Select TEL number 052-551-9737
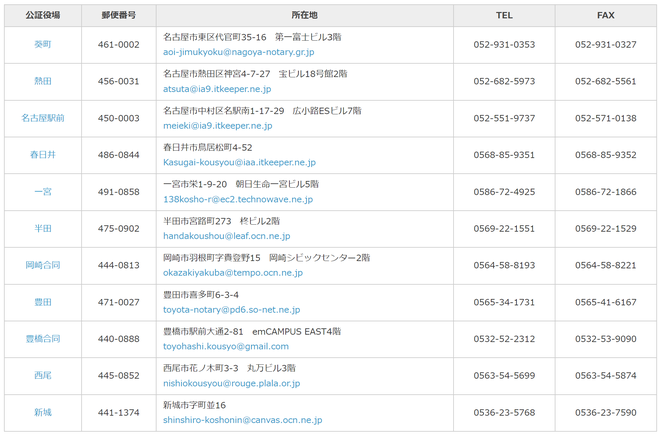Image resolution: width=660 pixels, height=436 pixels. [504, 118]
